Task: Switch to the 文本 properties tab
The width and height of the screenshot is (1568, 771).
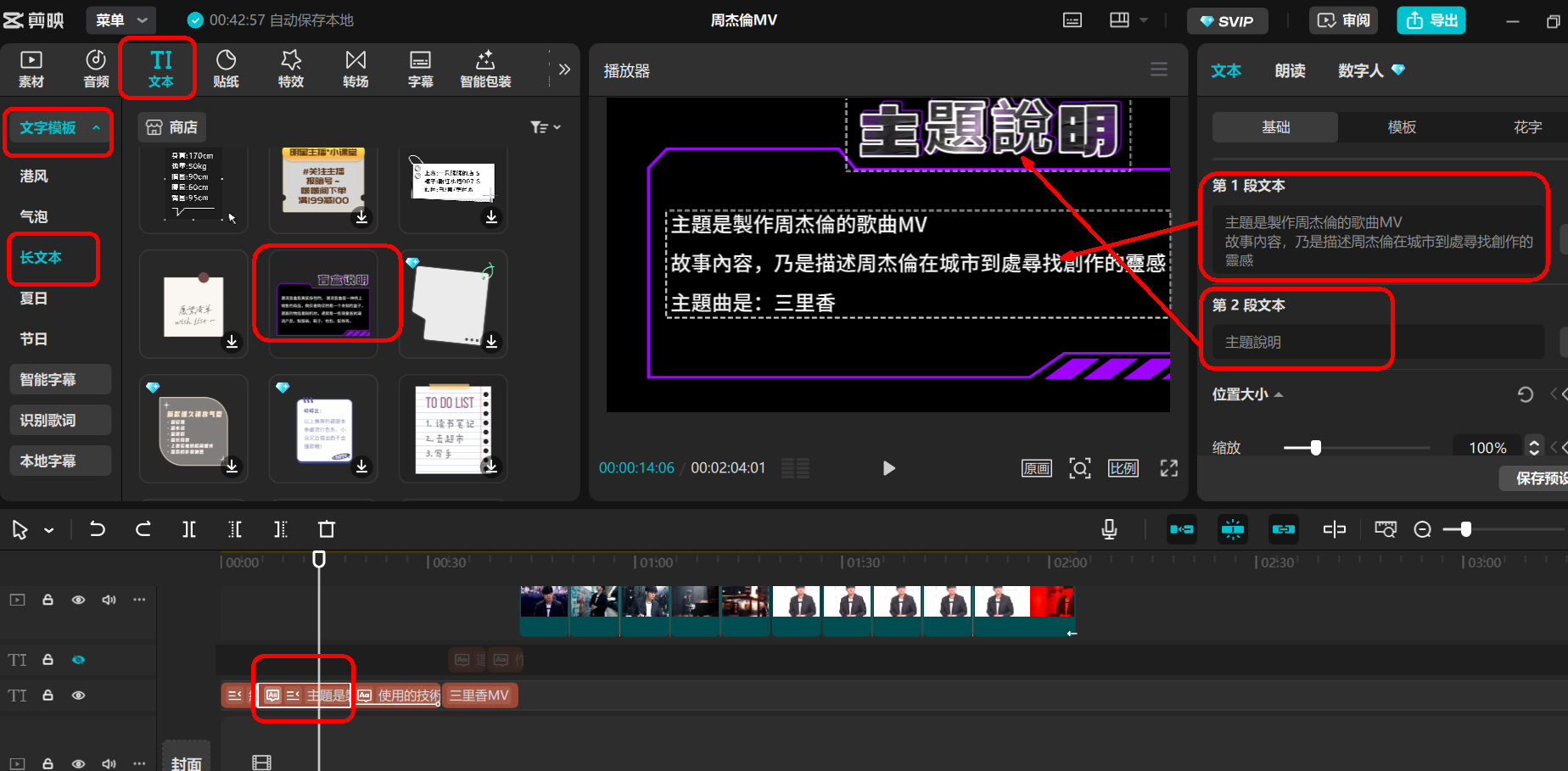Action: point(1226,70)
